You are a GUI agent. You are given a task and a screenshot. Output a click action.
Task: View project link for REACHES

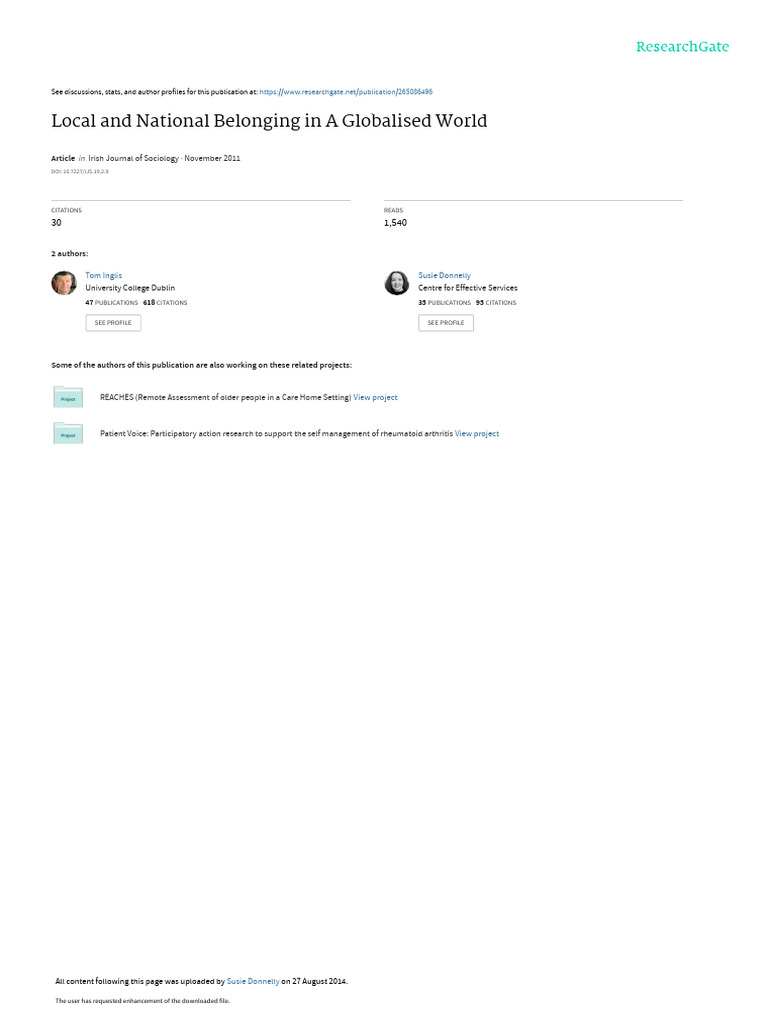click(375, 397)
